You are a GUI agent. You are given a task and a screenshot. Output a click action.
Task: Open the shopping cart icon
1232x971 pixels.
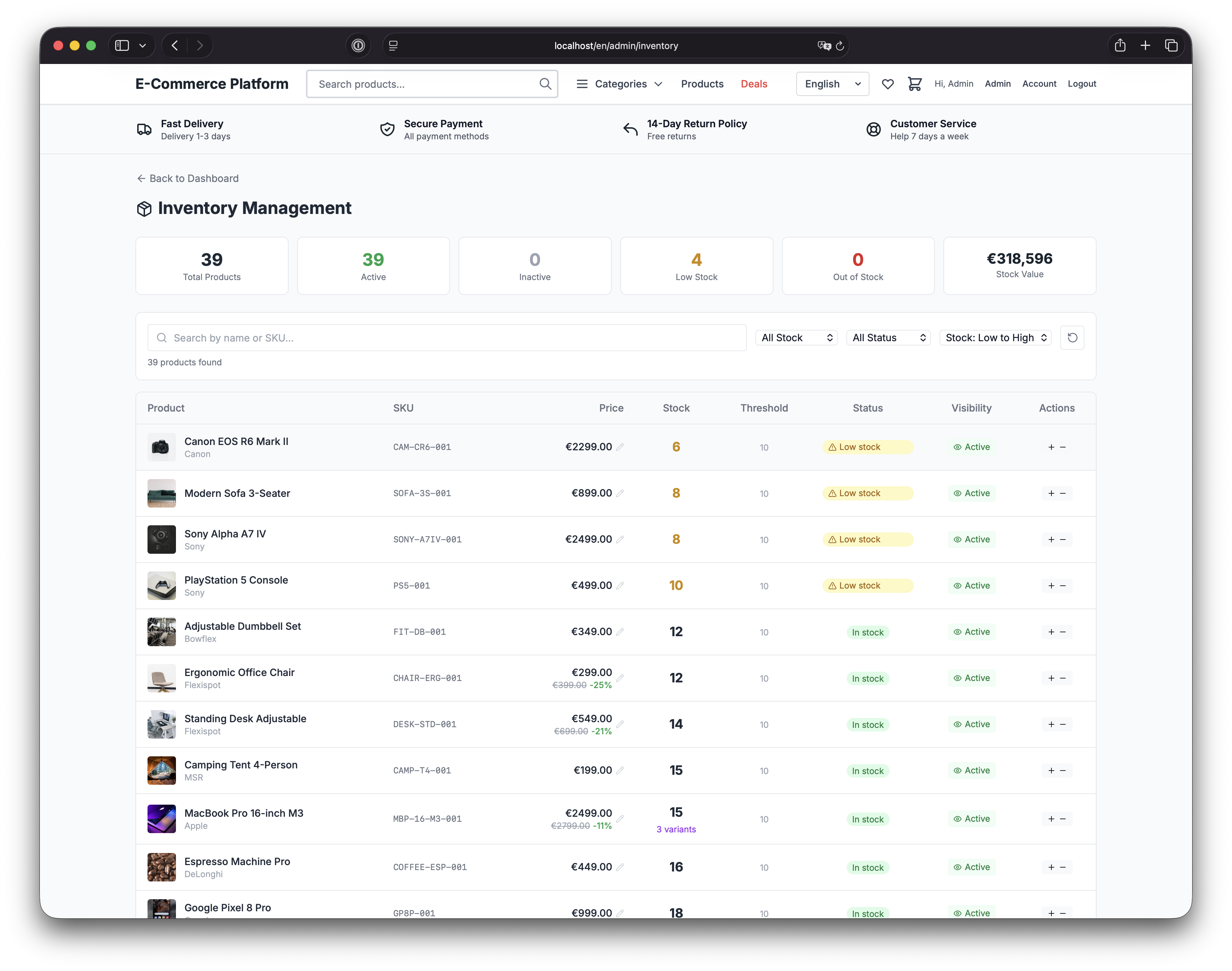coord(914,84)
